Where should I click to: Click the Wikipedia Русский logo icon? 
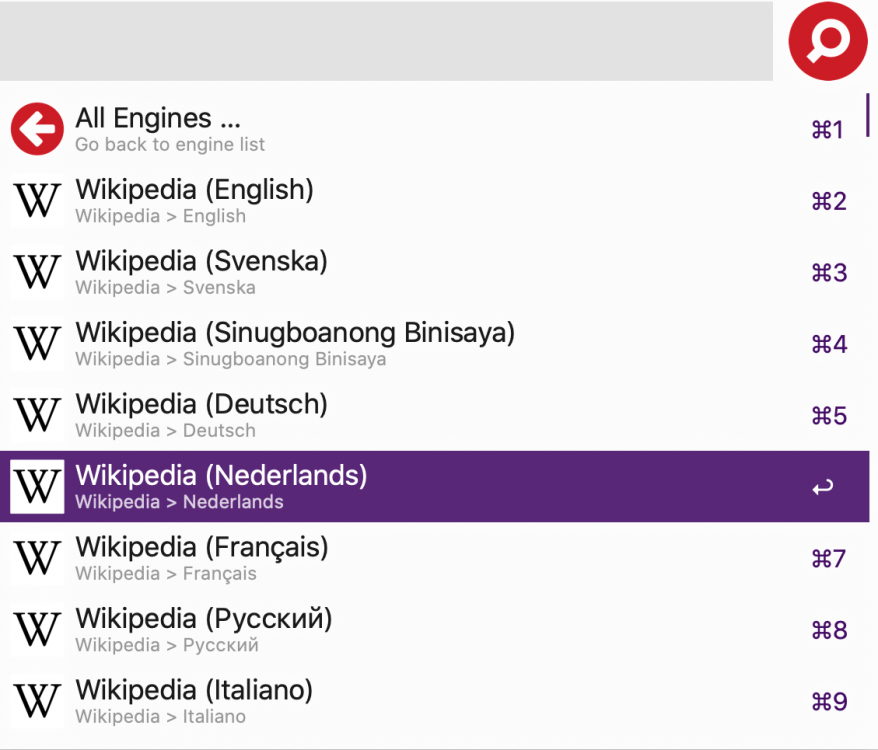click(37, 630)
